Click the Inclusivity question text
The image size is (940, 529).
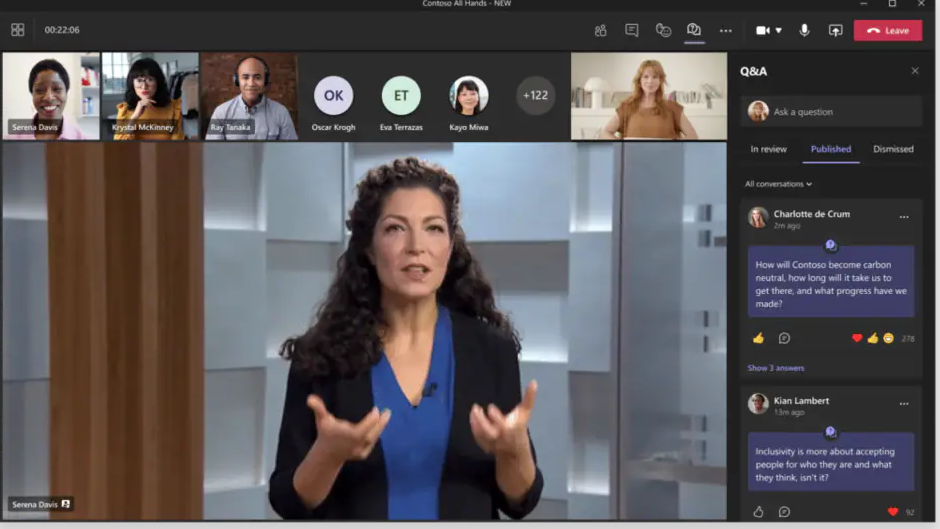pos(825,464)
